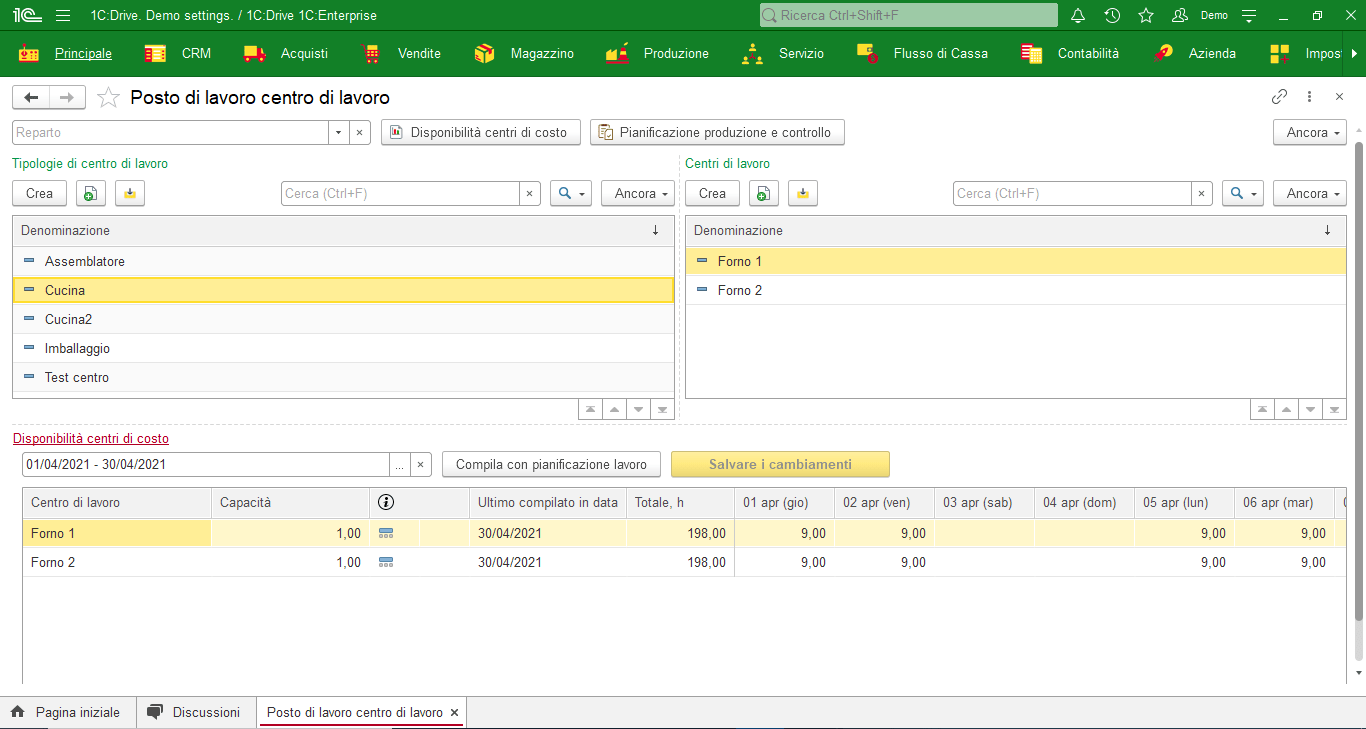The width and height of the screenshot is (1366, 729).
Task: Open the period selection ellipsis button
Action: pyautogui.click(x=399, y=465)
